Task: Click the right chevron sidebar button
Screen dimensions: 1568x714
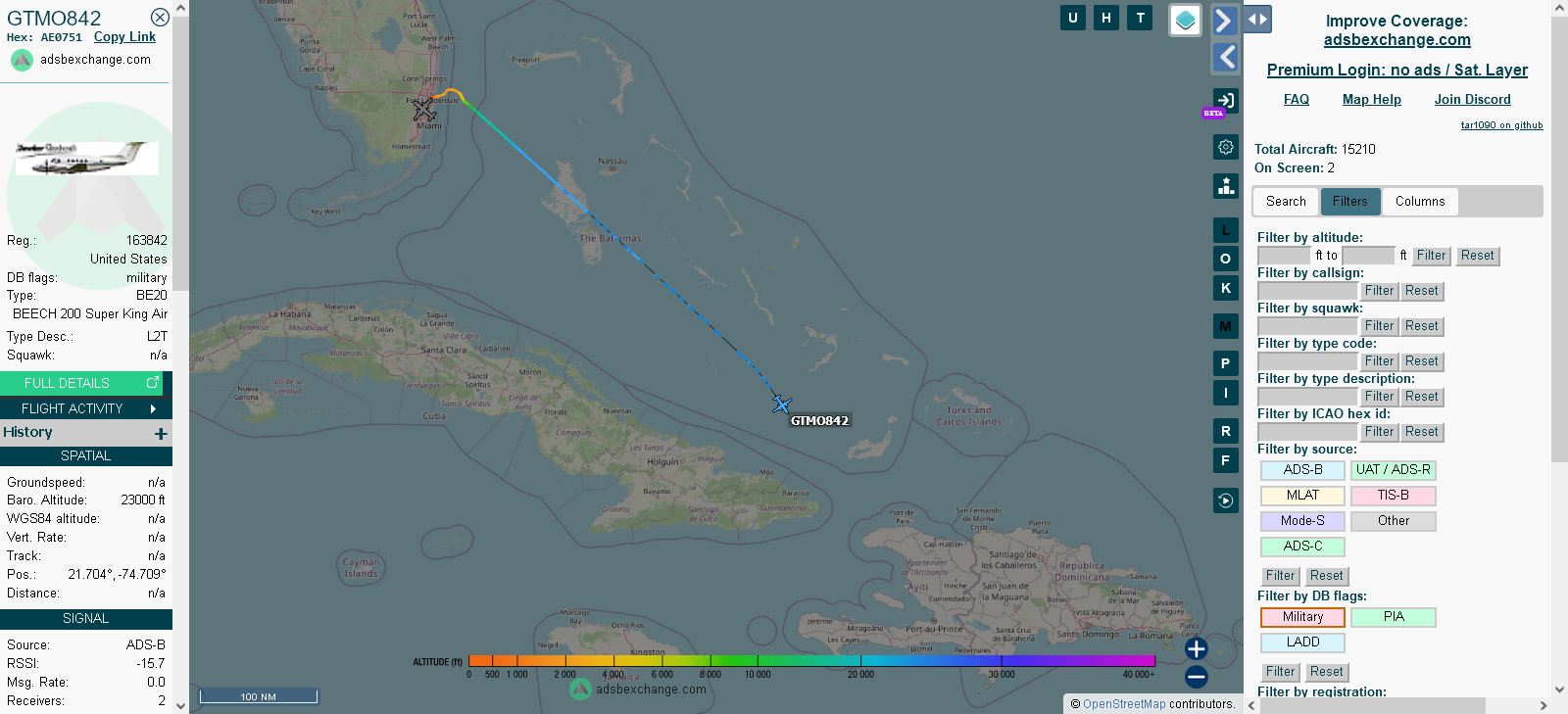Action: (x=1224, y=20)
